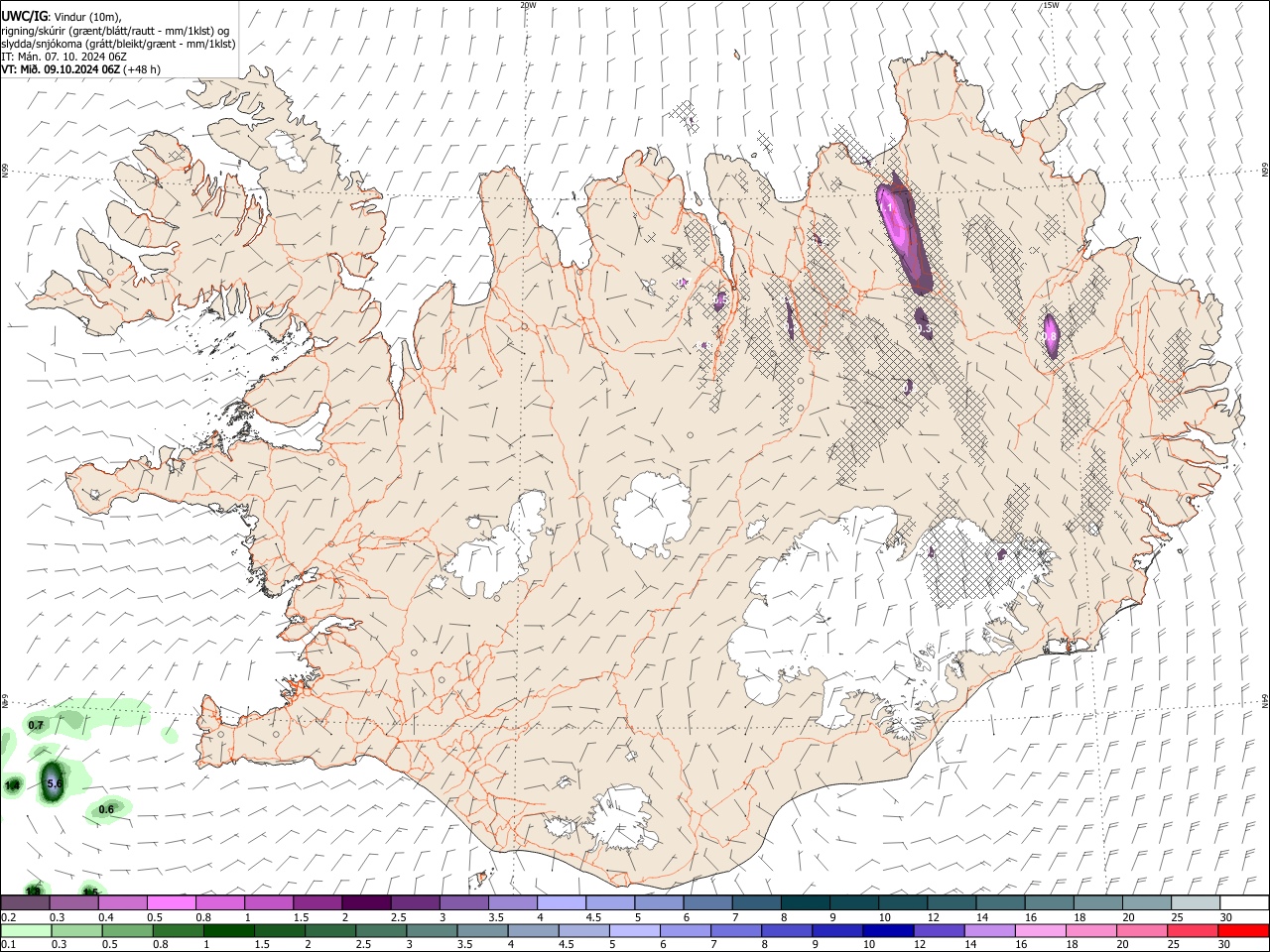Click the '5.6' rainfall value offshore southwest
Image resolution: width=1270 pixels, height=952 pixels.
[x=55, y=783]
